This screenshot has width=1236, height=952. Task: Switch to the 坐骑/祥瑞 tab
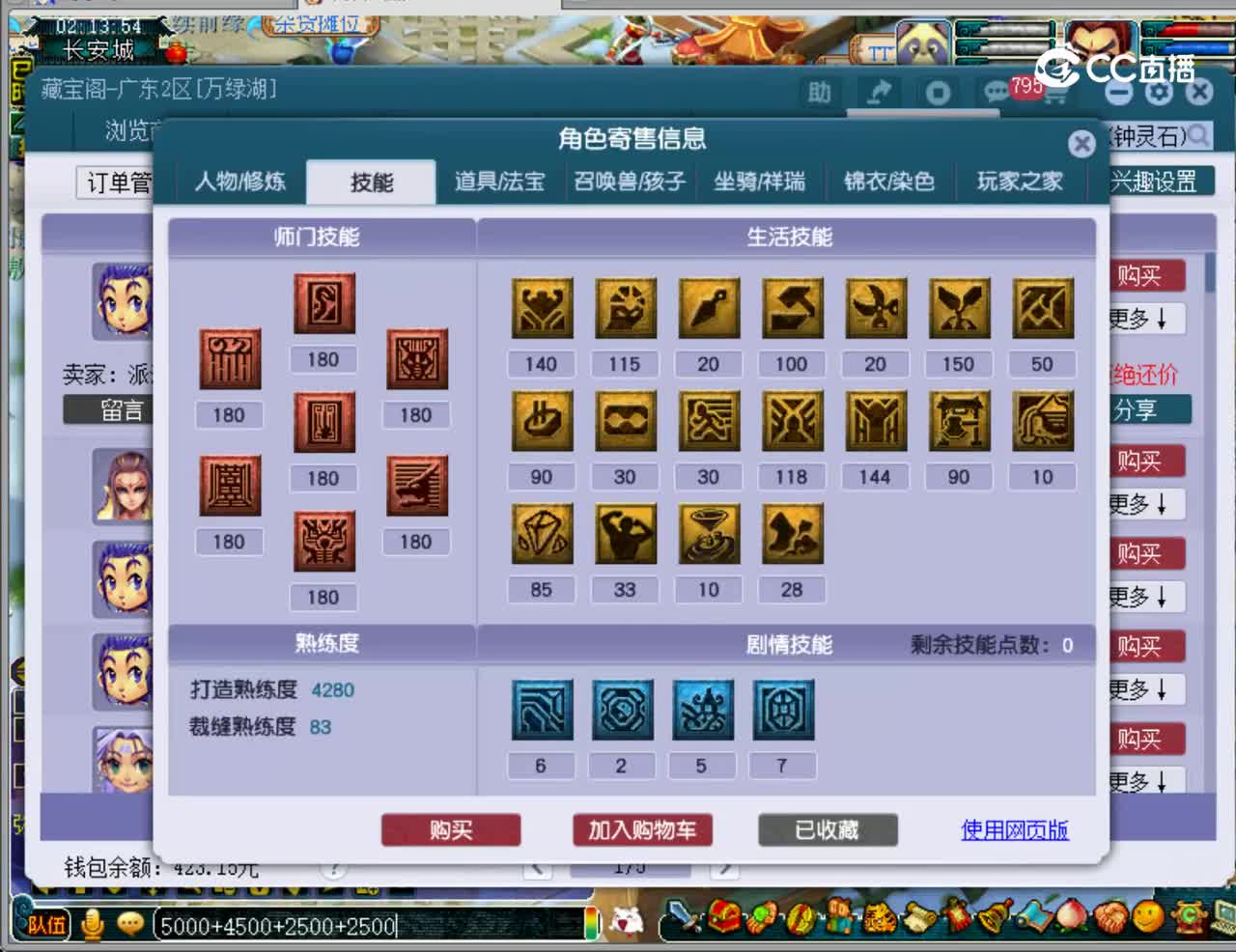pyautogui.click(x=760, y=182)
